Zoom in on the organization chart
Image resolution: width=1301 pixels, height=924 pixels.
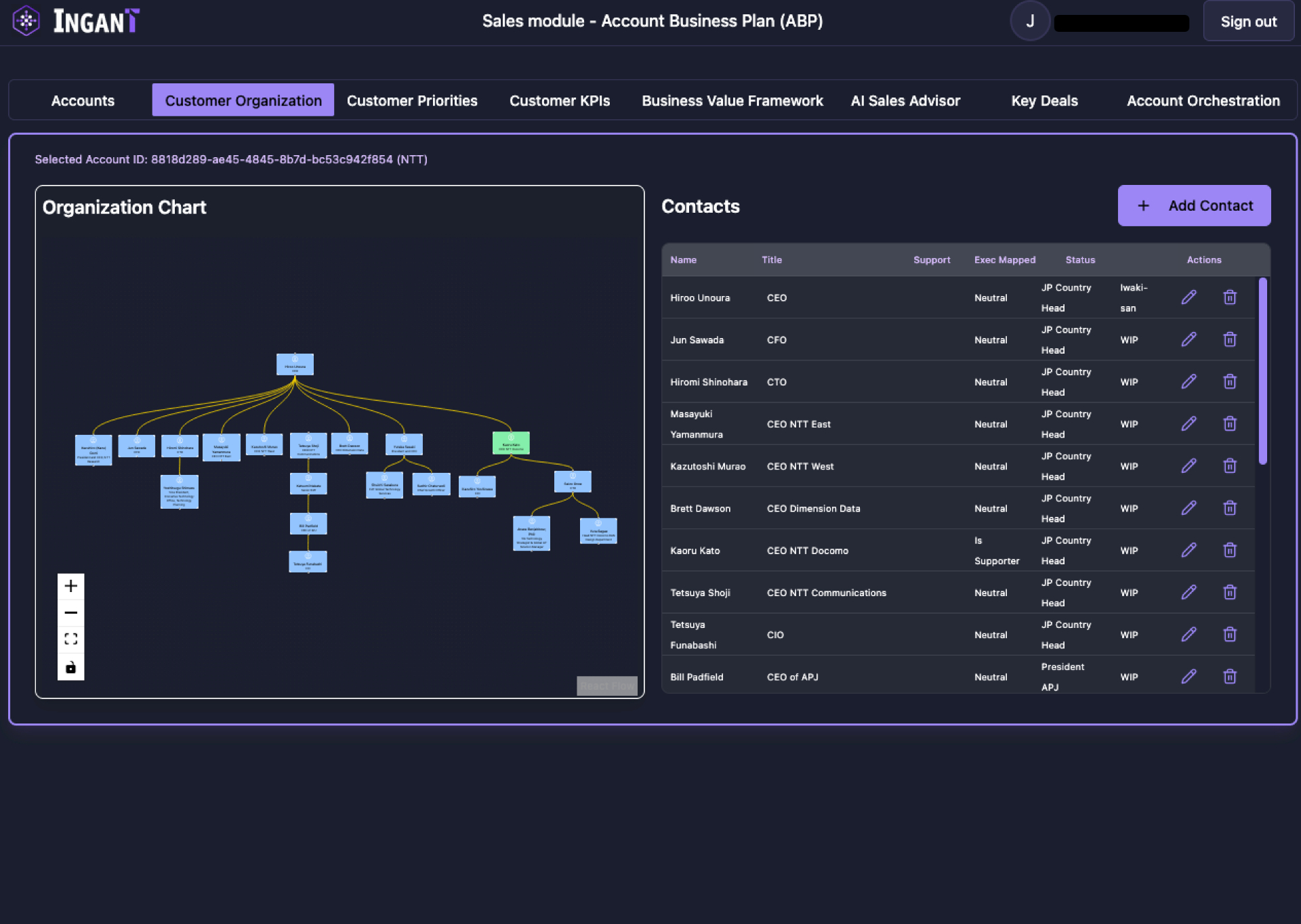click(x=70, y=586)
